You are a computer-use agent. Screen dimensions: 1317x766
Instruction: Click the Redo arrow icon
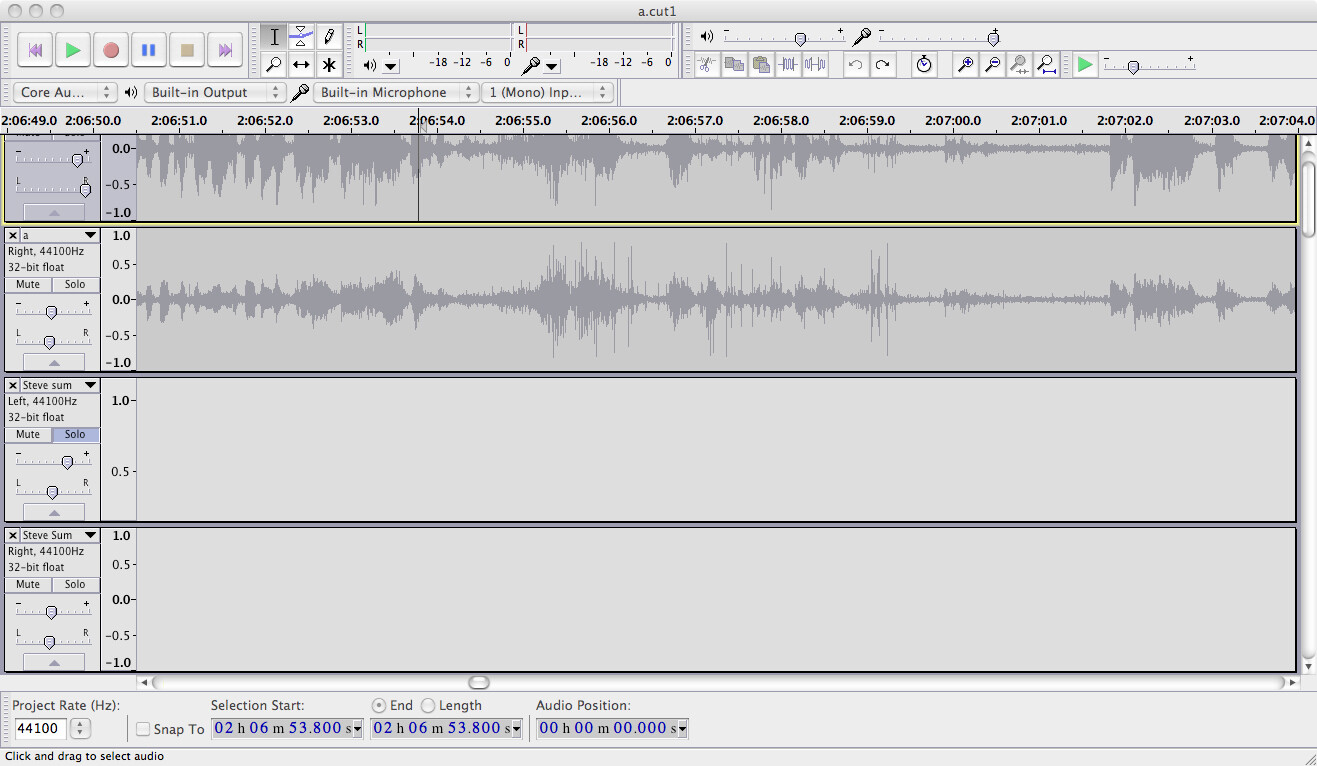(x=882, y=65)
